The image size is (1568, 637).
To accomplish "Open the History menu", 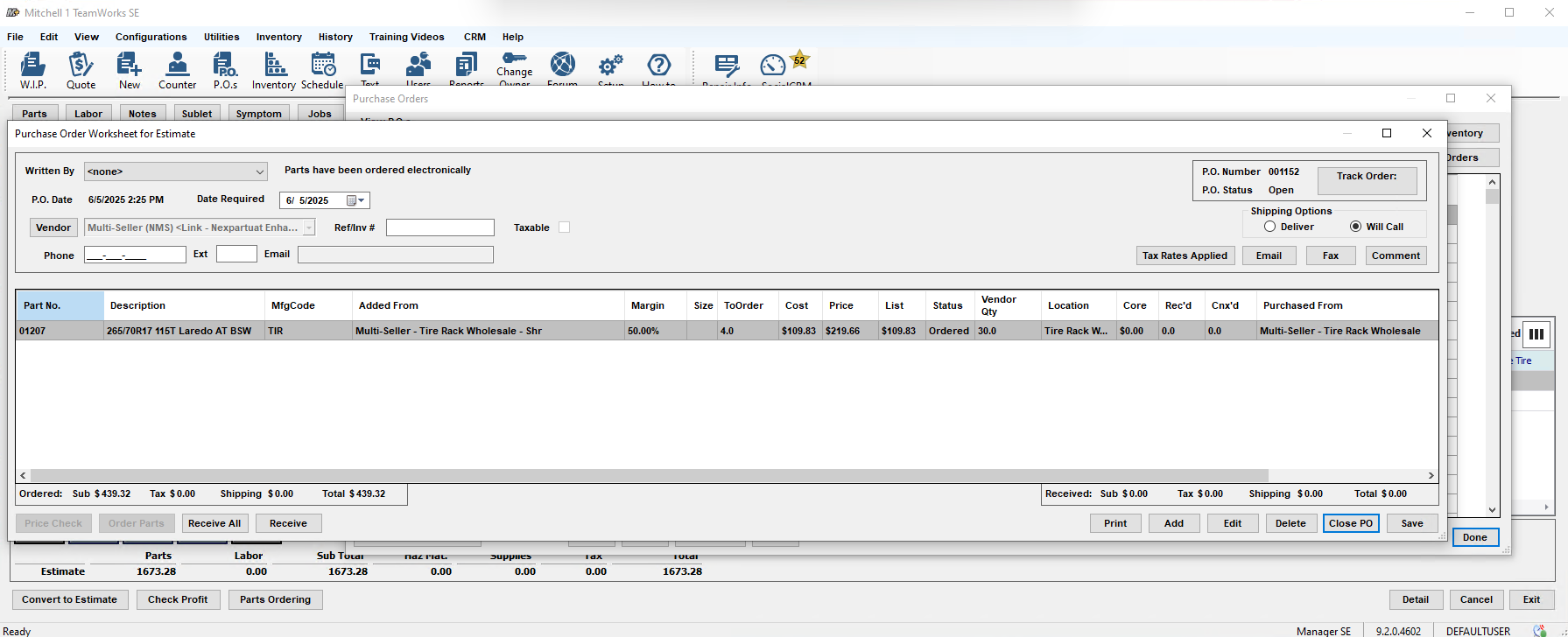I will [335, 37].
